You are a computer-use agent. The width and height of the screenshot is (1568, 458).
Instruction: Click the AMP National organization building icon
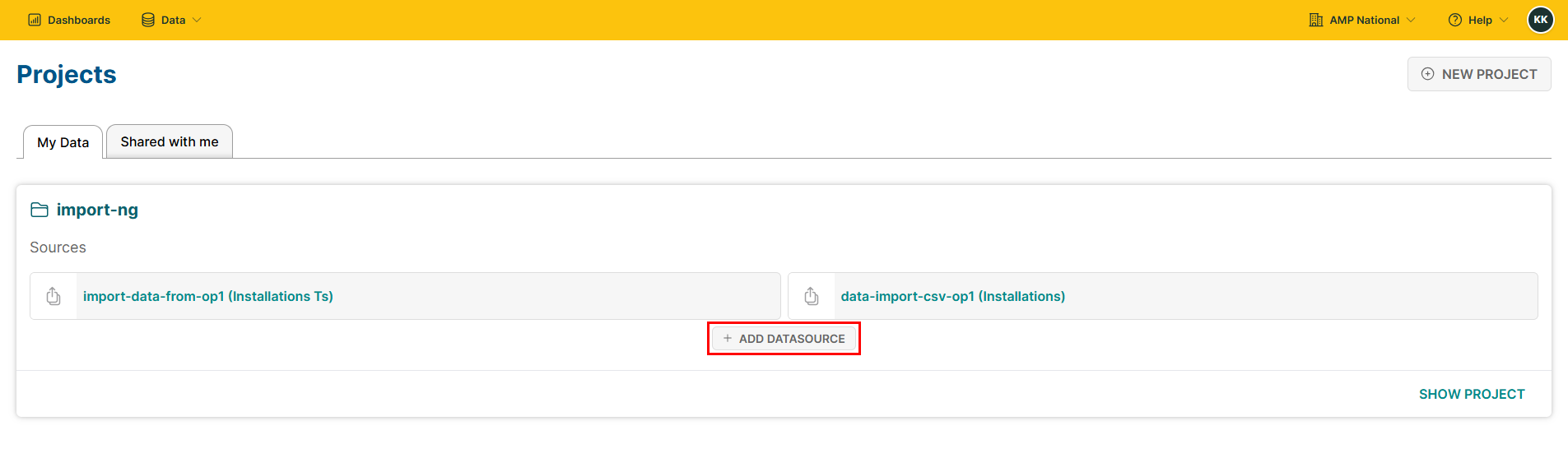1316,20
